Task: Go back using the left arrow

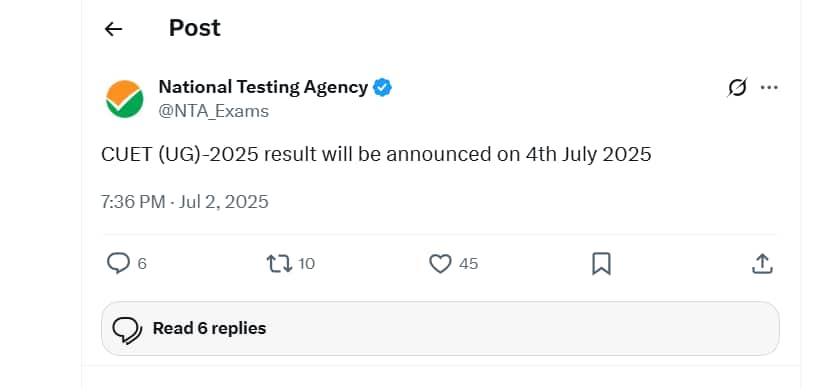Action: click(113, 29)
